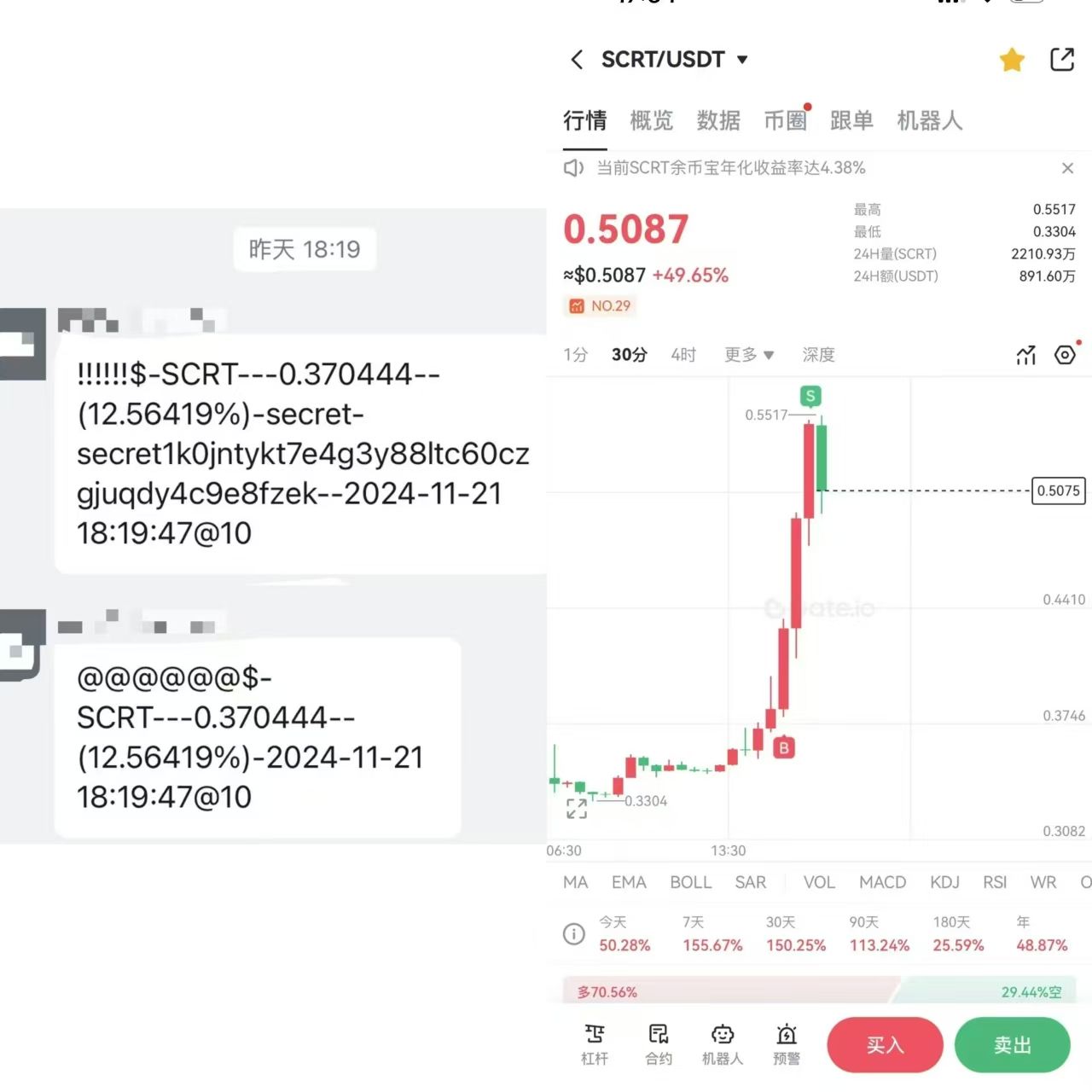Screen dimensions: 1092x1092
Task: Select the 4时 chart interval
Action: pyautogui.click(x=683, y=354)
